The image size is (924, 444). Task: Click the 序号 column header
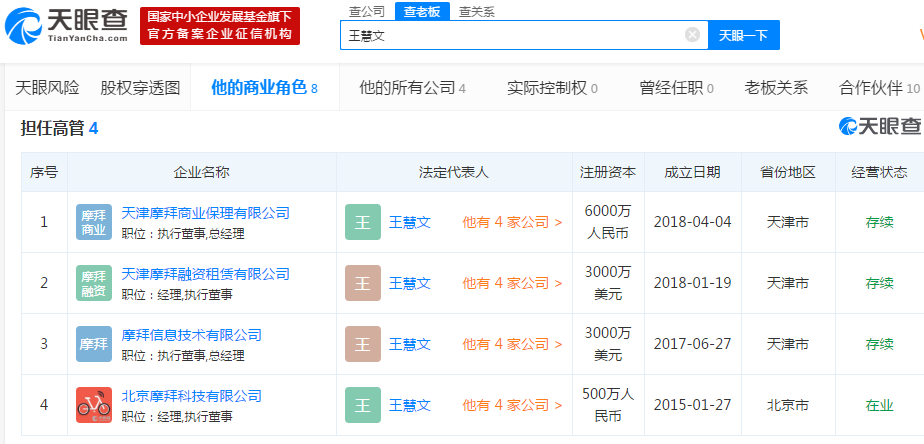tap(44, 172)
